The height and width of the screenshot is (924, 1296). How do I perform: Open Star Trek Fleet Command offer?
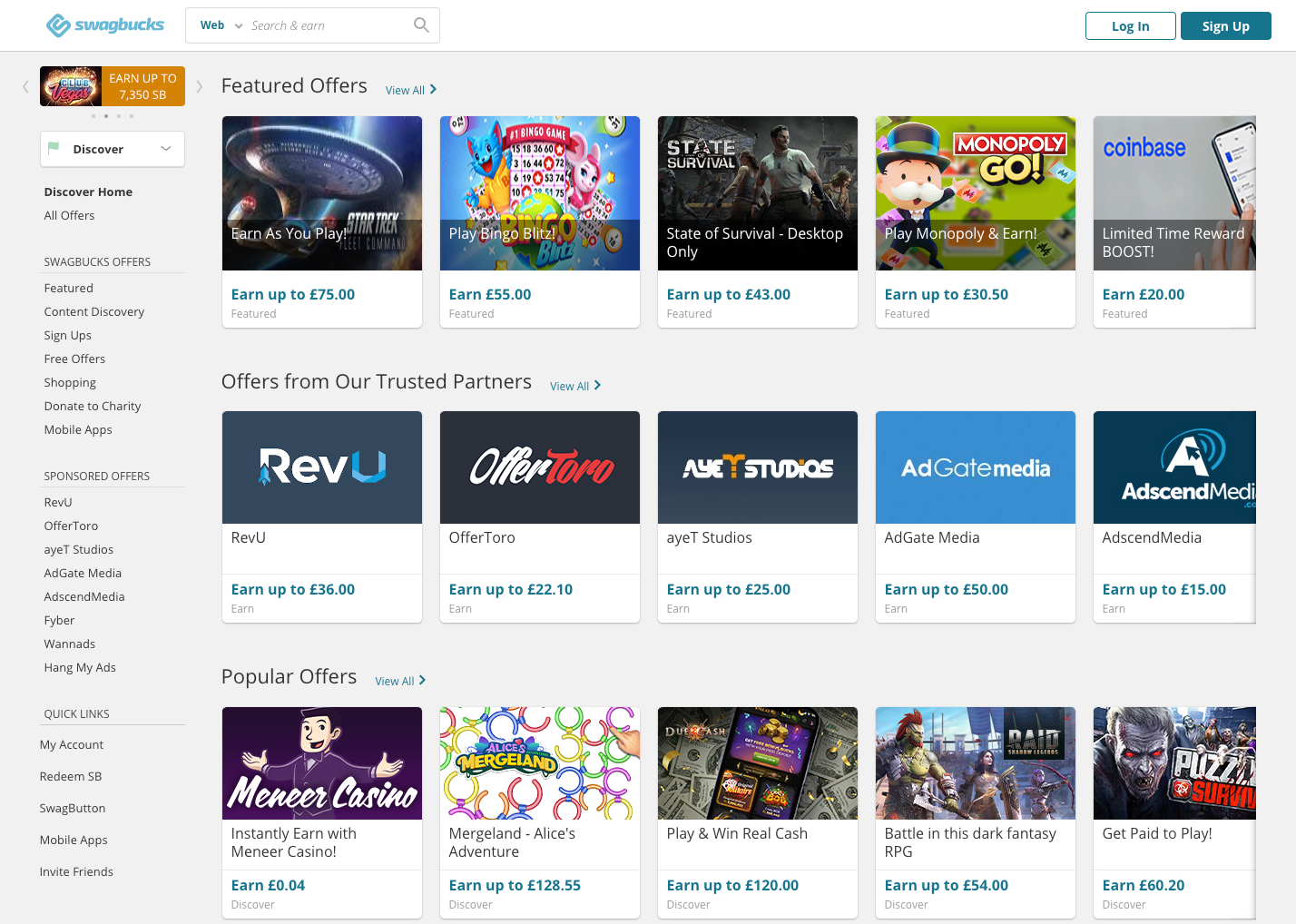[x=322, y=193]
